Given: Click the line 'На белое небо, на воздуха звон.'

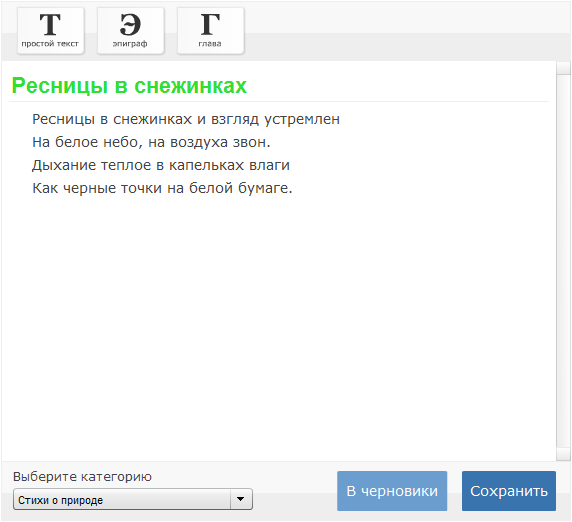Looking at the screenshot, I should [151, 142].
